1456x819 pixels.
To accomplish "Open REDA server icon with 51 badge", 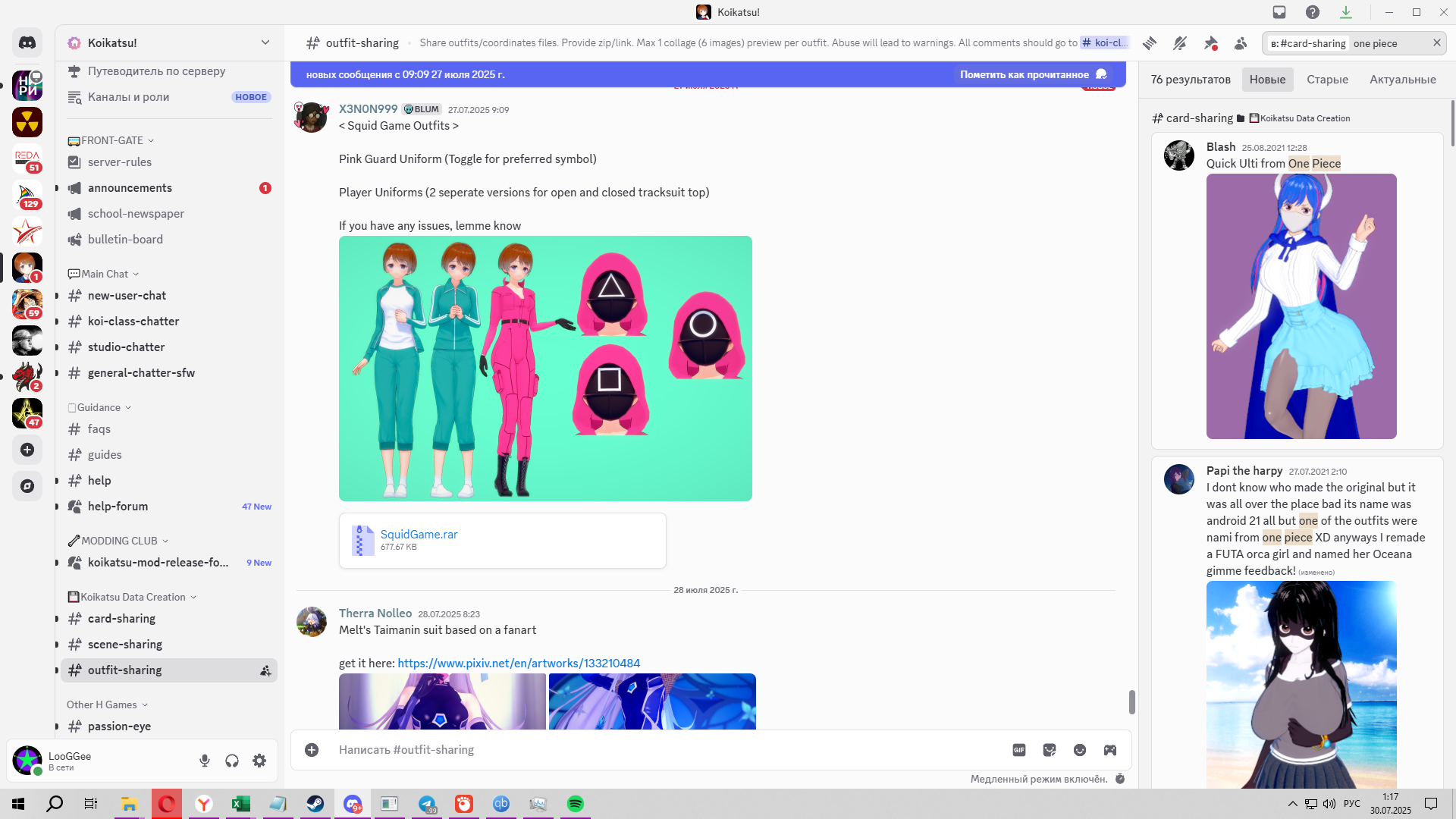I will tap(27, 158).
